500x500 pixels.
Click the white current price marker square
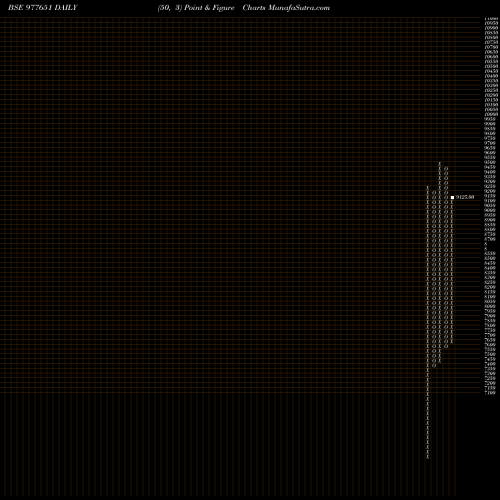point(452,197)
